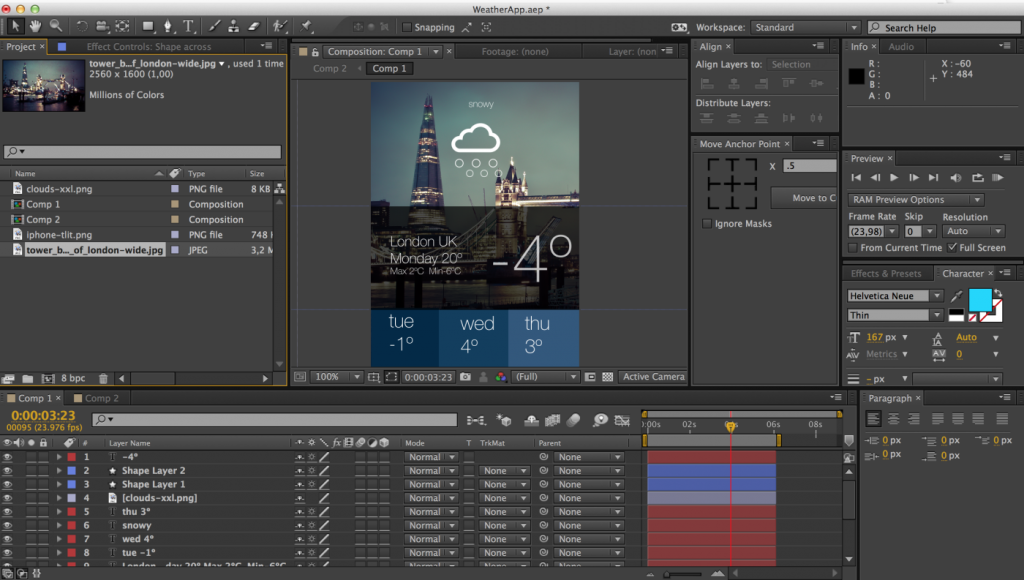1024x580 pixels.
Task: Choose the Hand tool
Action: pyautogui.click(x=35, y=25)
